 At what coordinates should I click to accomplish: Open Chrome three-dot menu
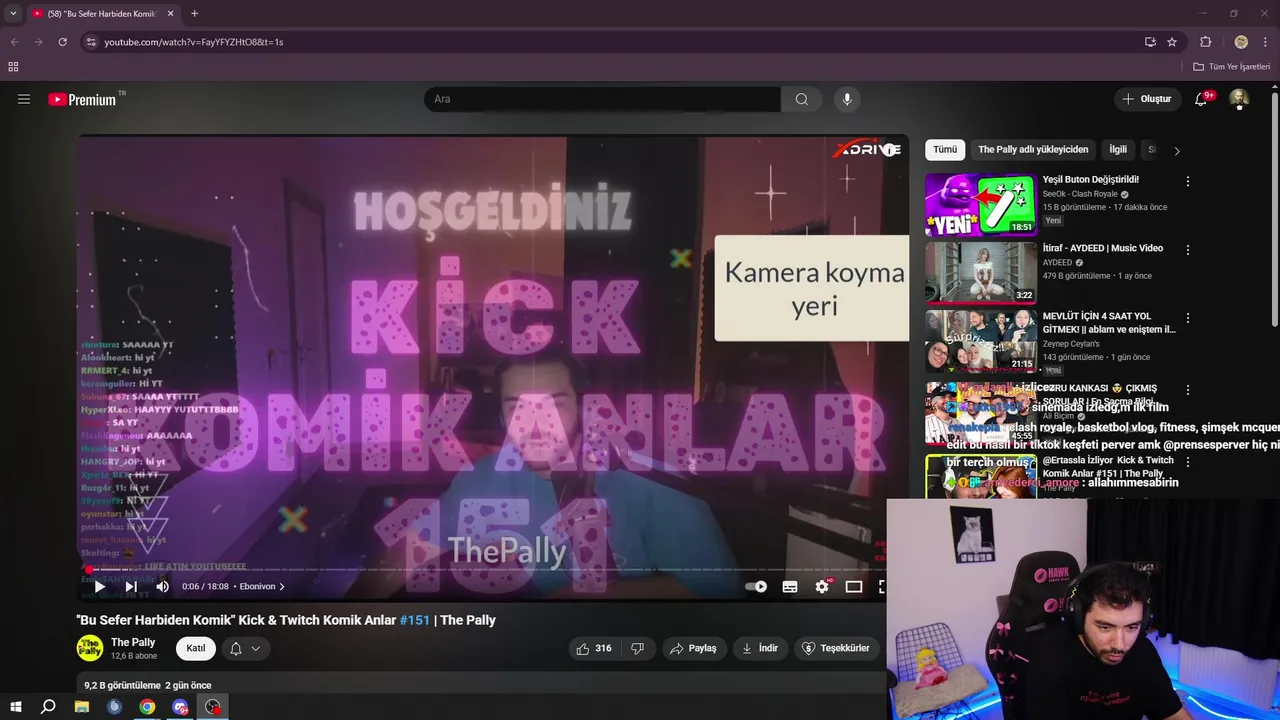click(1265, 42)
